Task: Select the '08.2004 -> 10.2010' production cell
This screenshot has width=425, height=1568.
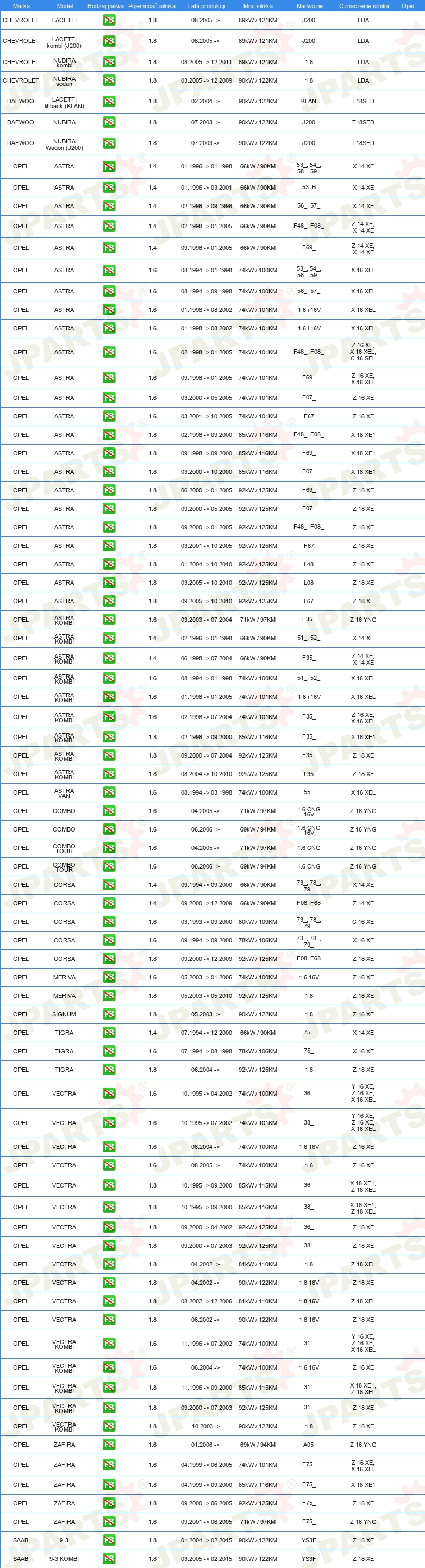Action: coord(207,774)
